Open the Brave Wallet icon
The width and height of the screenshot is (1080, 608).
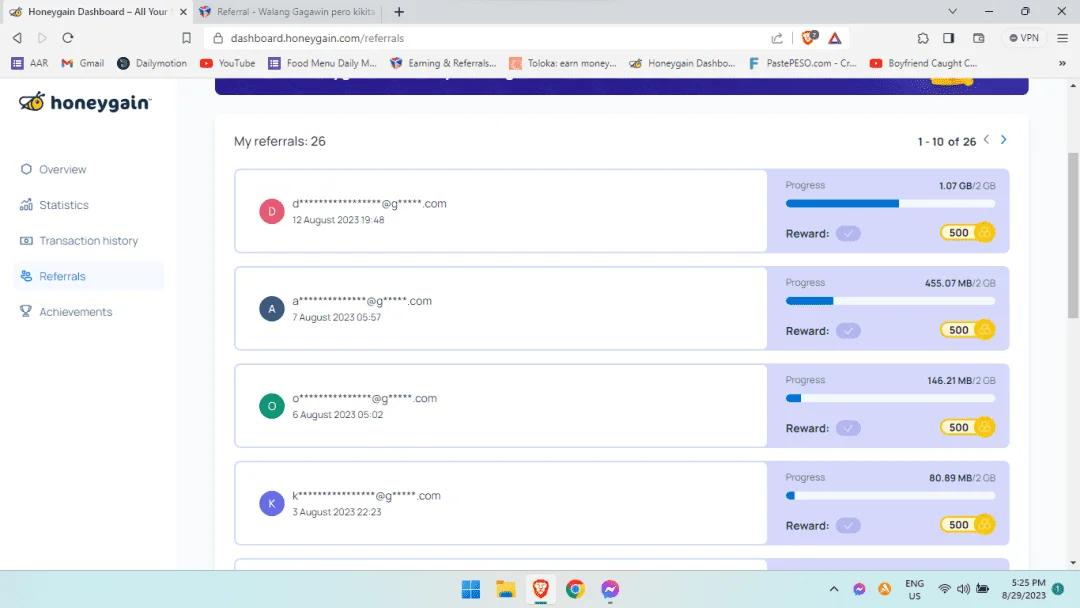(978, 38)
